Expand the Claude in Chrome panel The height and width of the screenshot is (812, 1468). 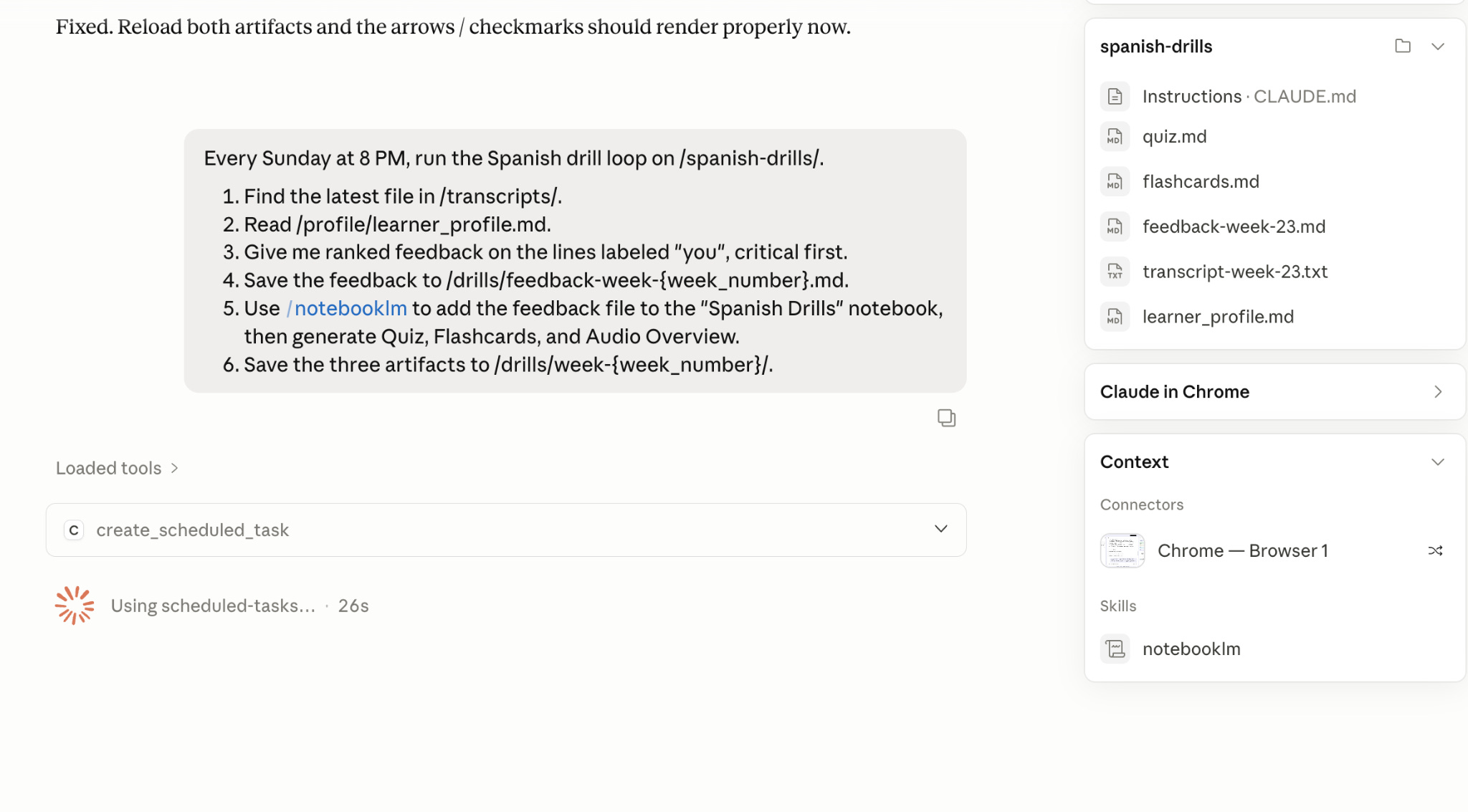pyautogui.click(x=1274, y=391)
